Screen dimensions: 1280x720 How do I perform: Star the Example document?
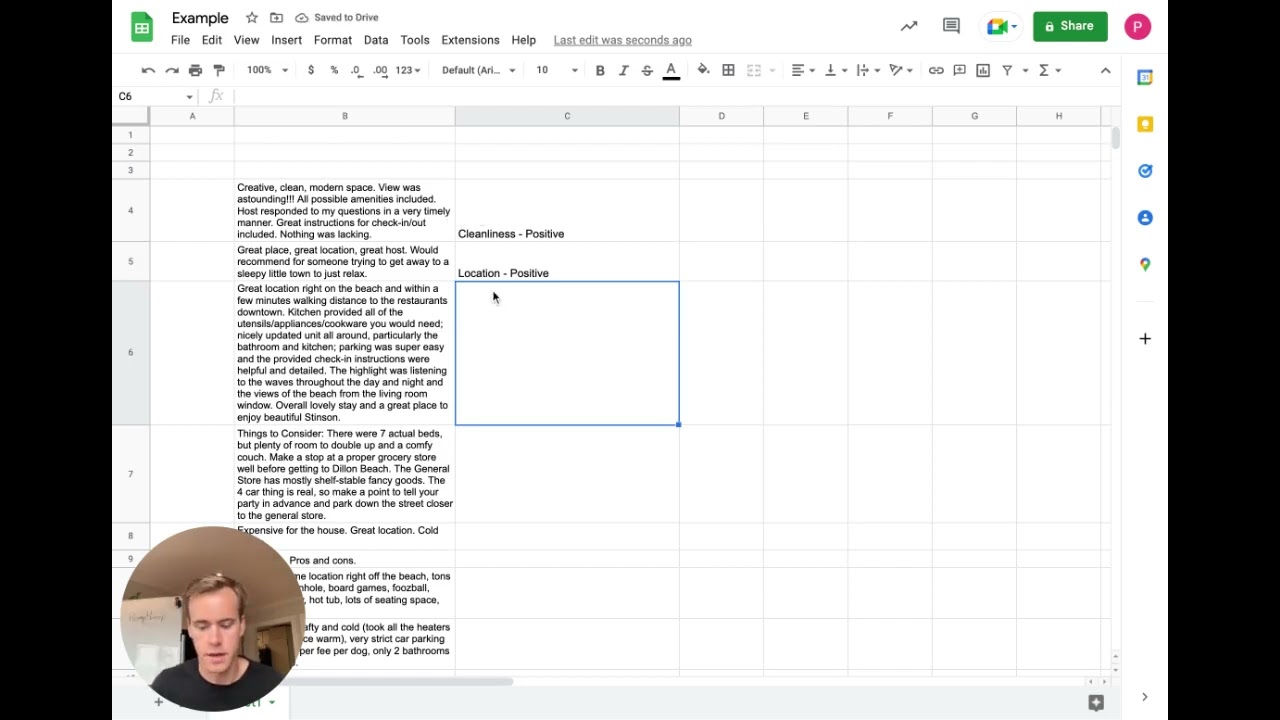pyautogui.click(x=252, y=18)
